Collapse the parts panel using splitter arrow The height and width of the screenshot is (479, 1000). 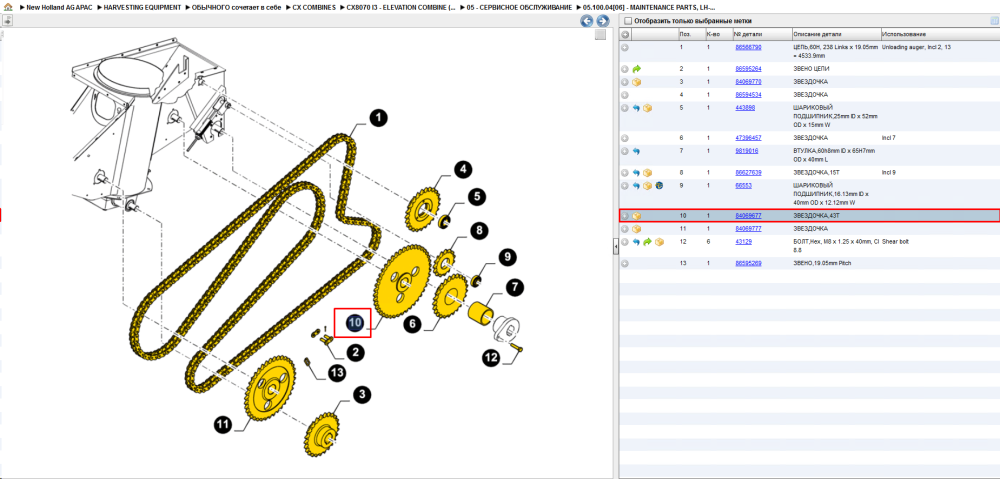coord(615,246)
